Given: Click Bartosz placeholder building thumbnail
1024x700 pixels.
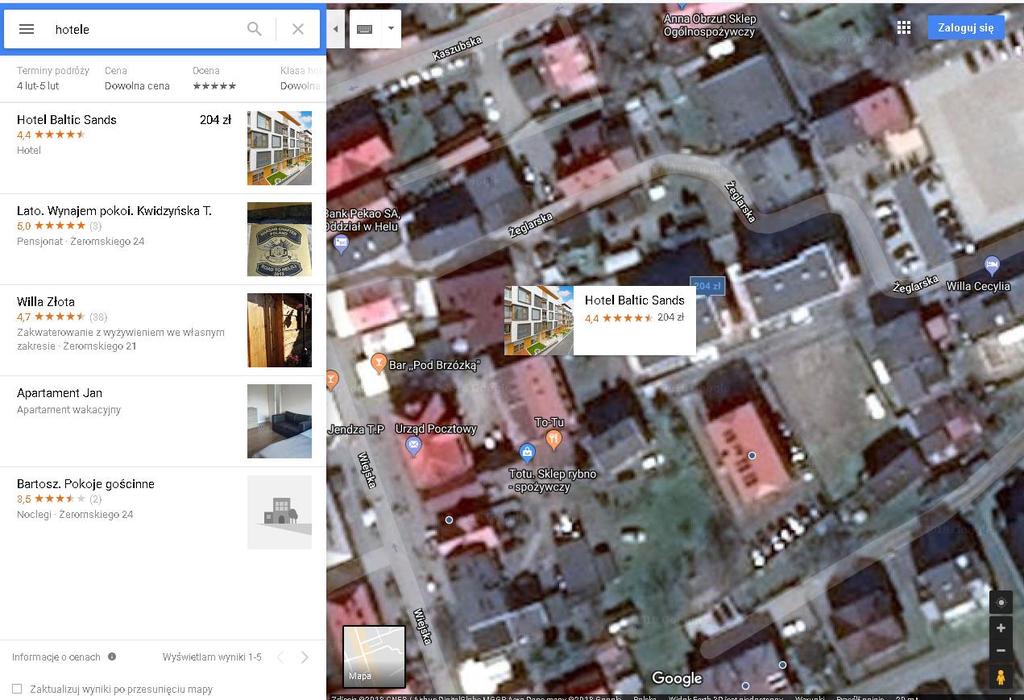Looking at the screenshot, I should pyautogui.click(x=280, y=513).
